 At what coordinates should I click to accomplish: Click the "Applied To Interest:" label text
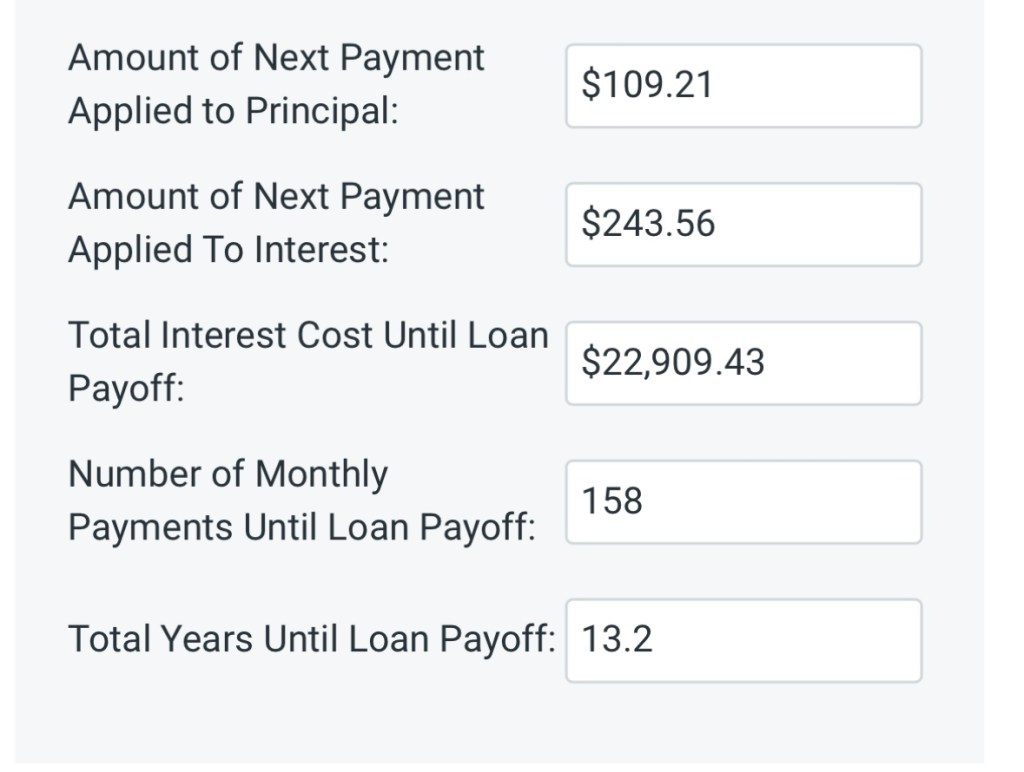pyautogui.click(x=228, y=250)
